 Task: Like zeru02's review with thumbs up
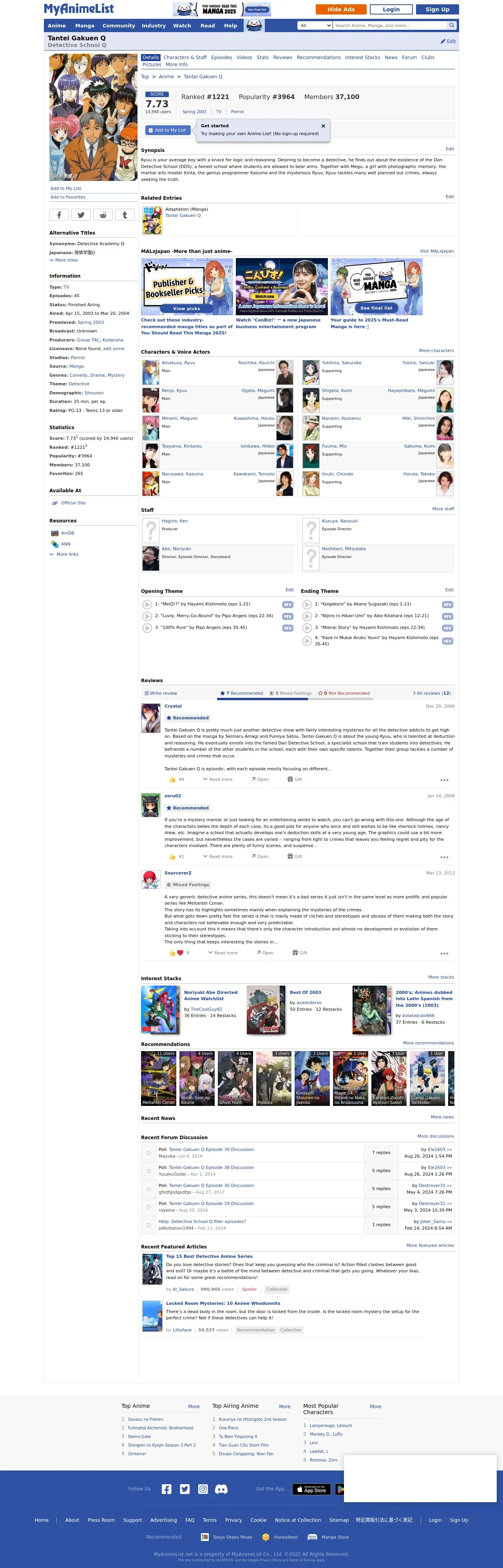(172, 856)
